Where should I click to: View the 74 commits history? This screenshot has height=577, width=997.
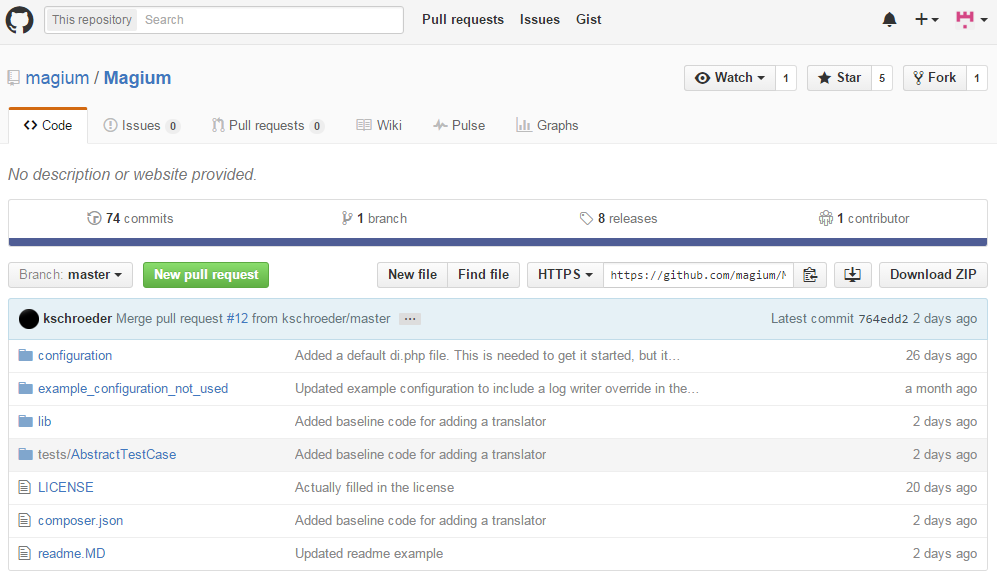click(x=130, y=218)
